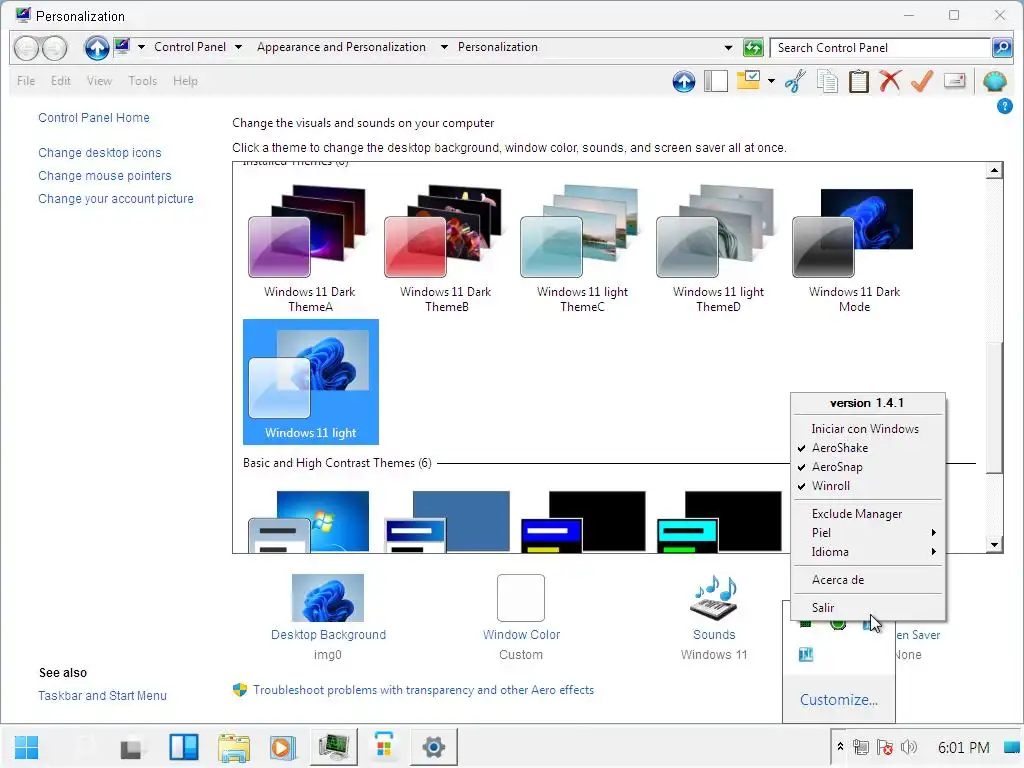Open the Control Panel breadcrumb dropdown arrow

(x=238, y=47)
